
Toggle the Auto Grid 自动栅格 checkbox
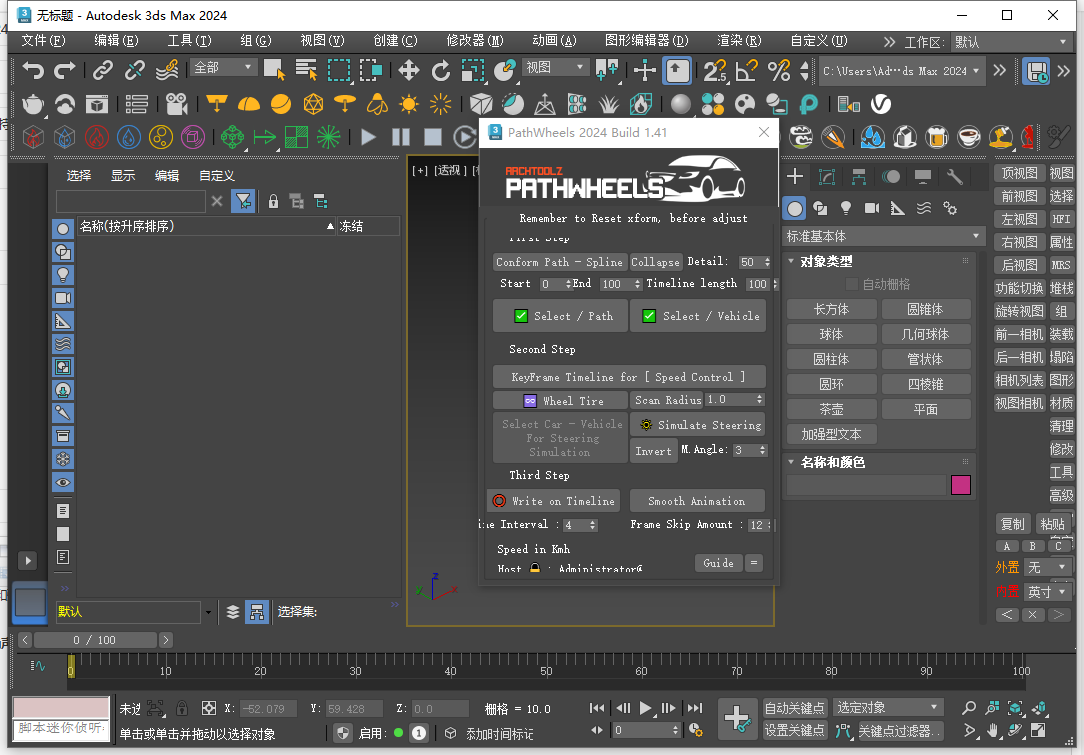click(x=852, y=284)
